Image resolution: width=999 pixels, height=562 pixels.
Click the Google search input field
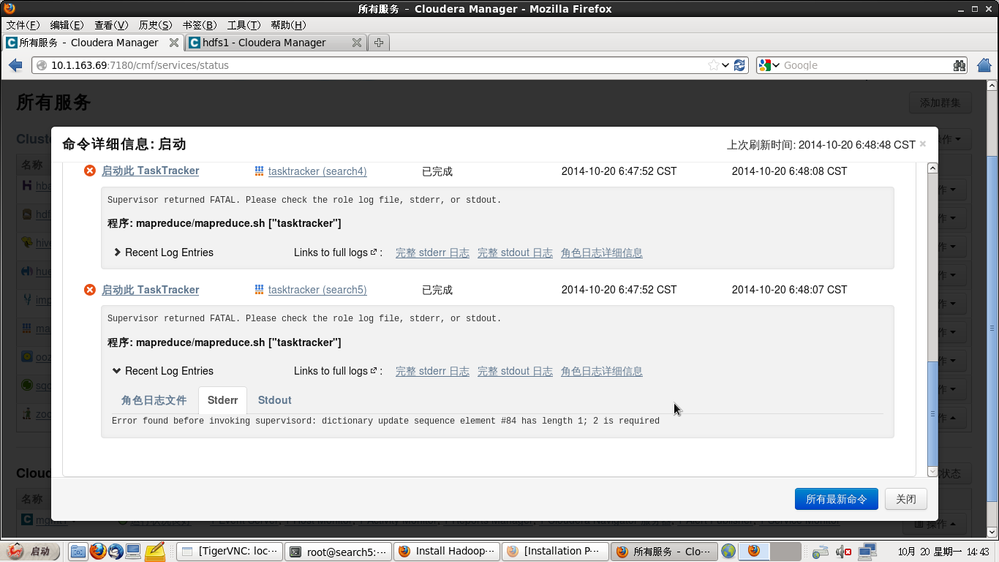point(865,65)
